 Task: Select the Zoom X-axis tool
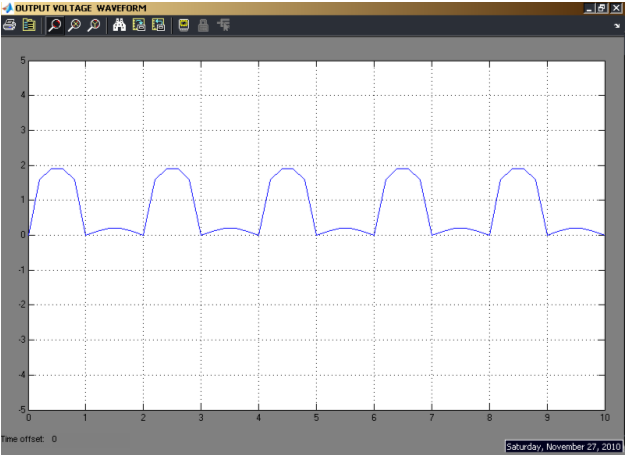coord(74,25)
